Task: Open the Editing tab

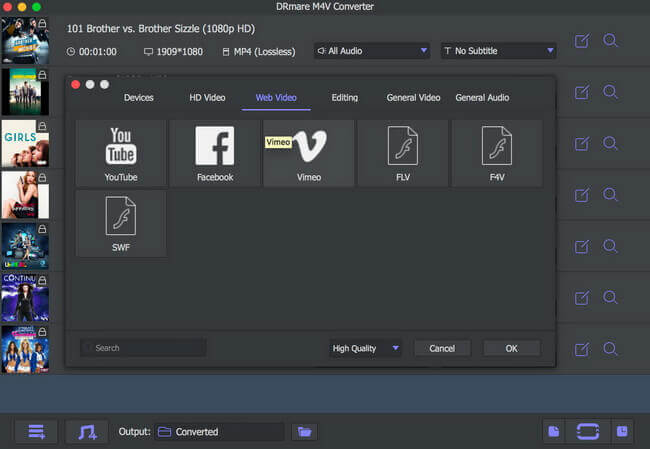Action: point(344,98)
